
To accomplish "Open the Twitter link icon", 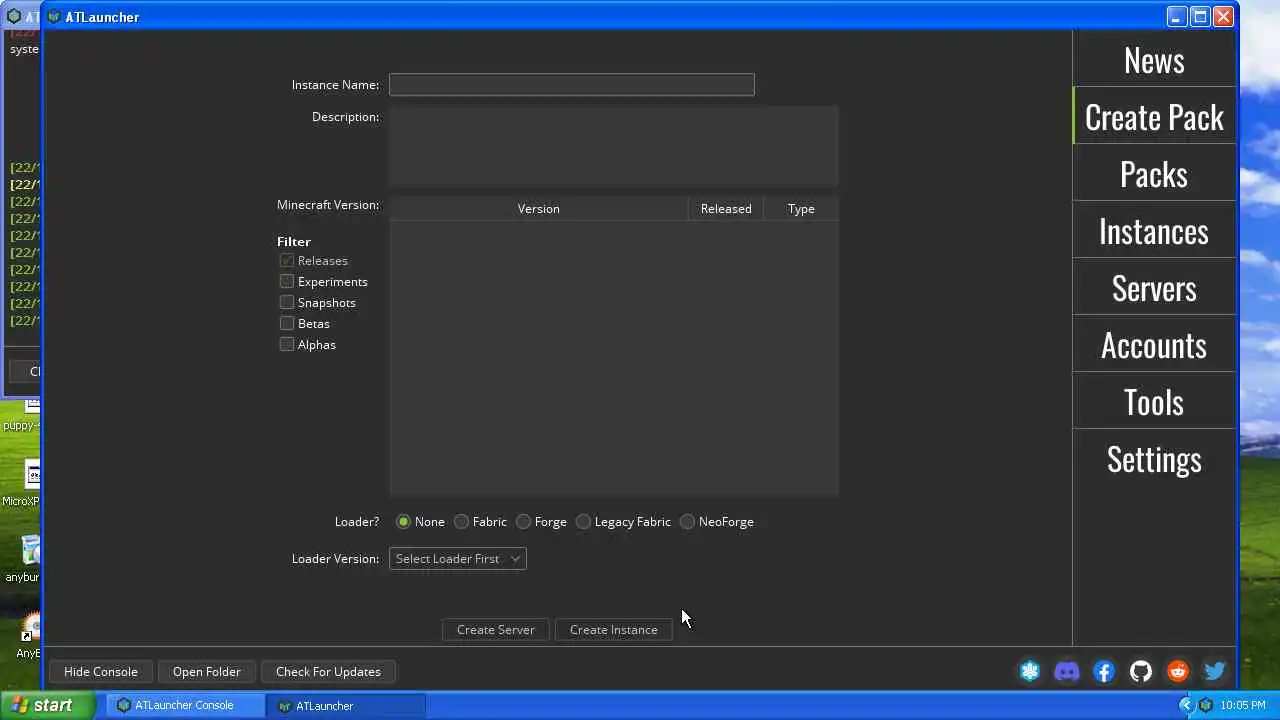I will (x=1215, y=672).
